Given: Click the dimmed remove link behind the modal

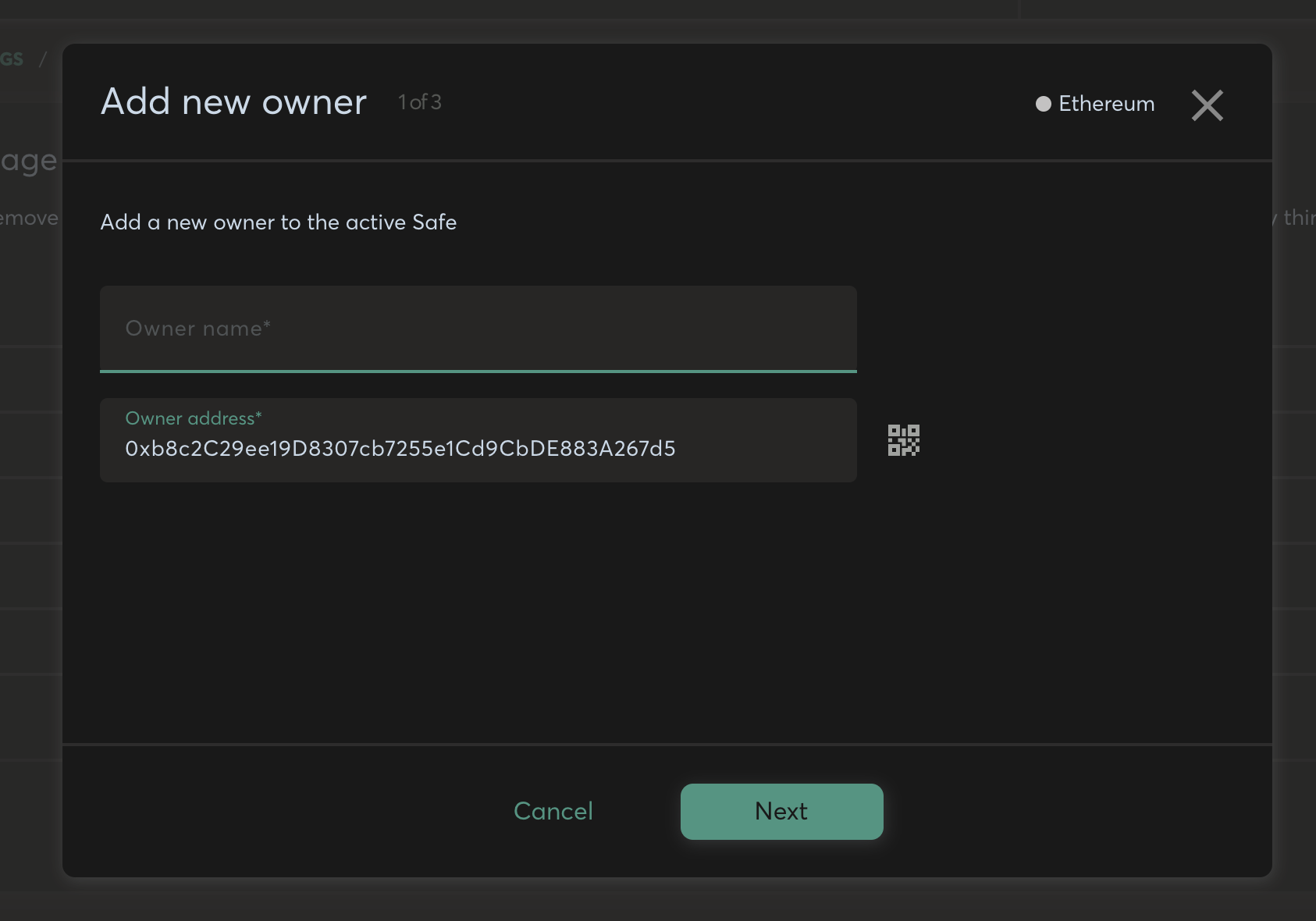Looking at the screenshot, I should pyautogui.click(x=28, y=219).
